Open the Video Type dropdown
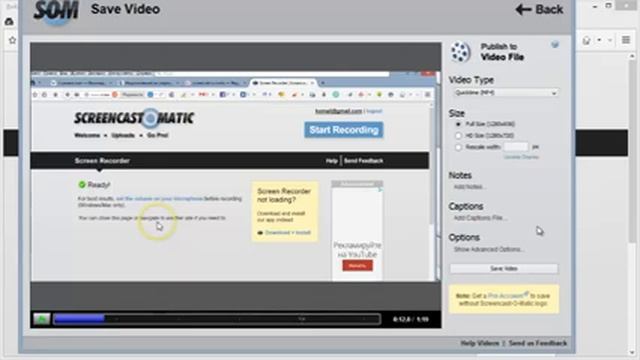The height and width of the screenshot is (360, 640). 505,93
